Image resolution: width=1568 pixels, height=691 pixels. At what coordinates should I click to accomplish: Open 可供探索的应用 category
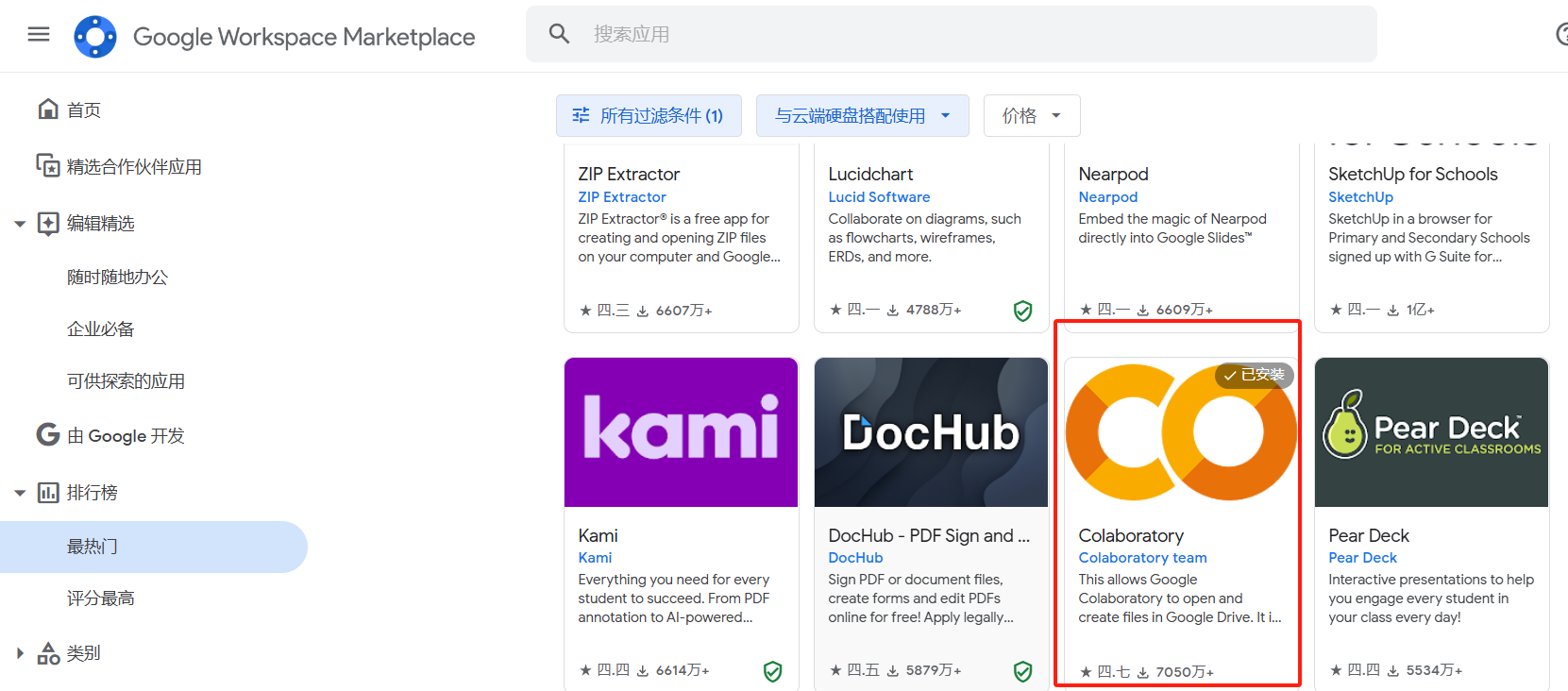tap(126, 381)
